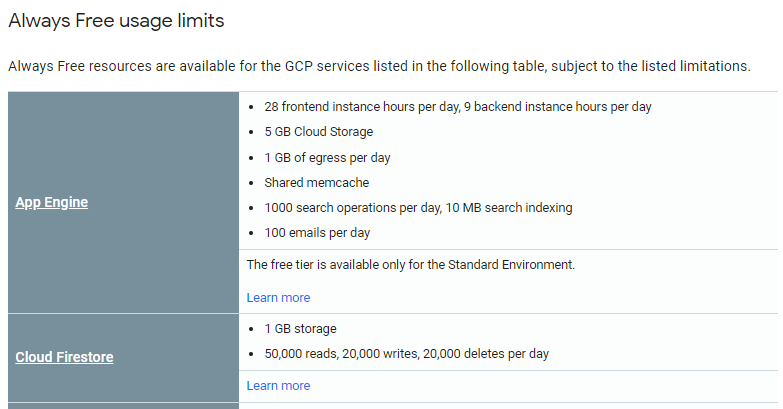Click the 50,000 reads Firestore limit line
This screenshot has height=409, width=783.
406,354
